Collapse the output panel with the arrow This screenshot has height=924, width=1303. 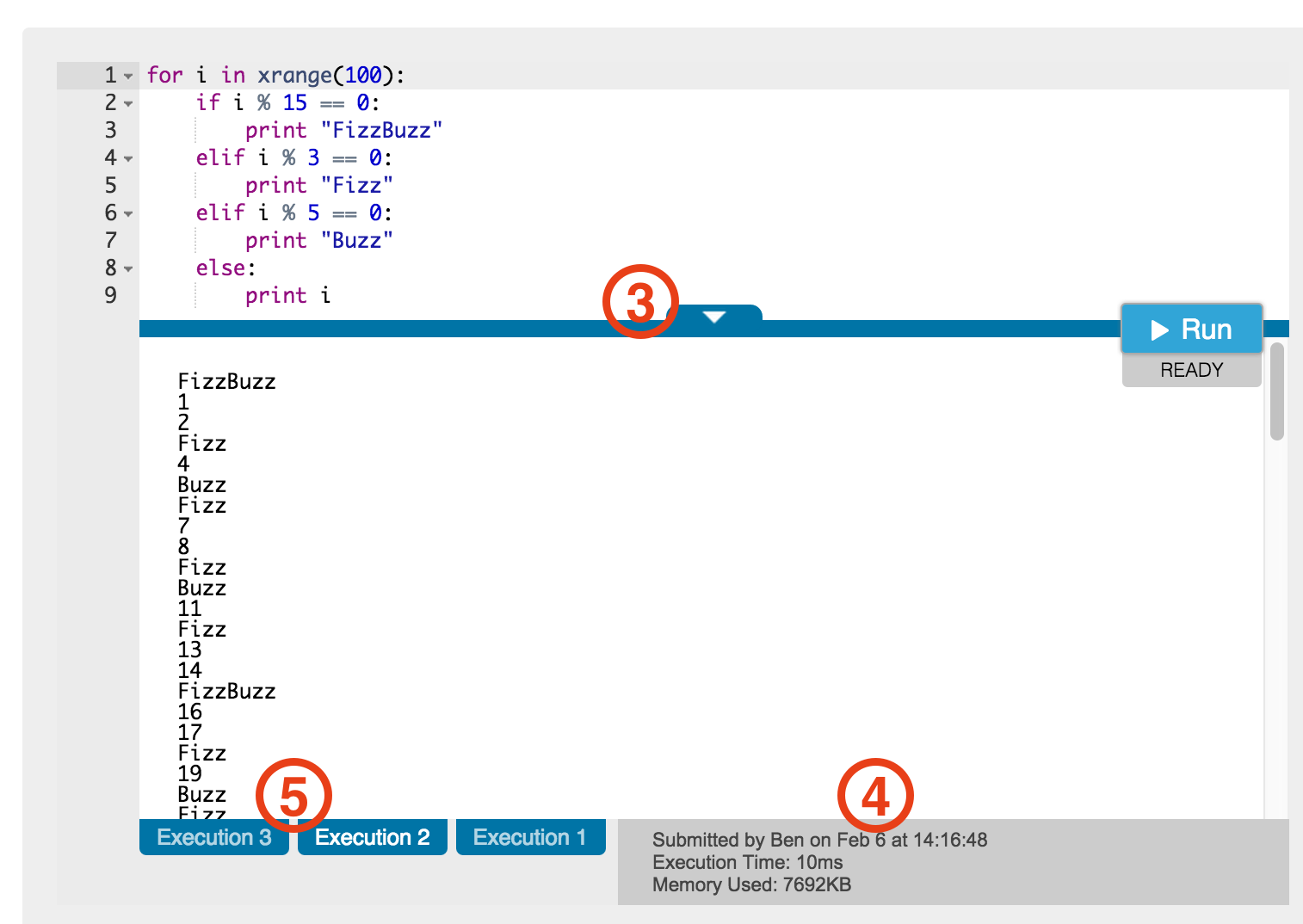coord(714,316)
